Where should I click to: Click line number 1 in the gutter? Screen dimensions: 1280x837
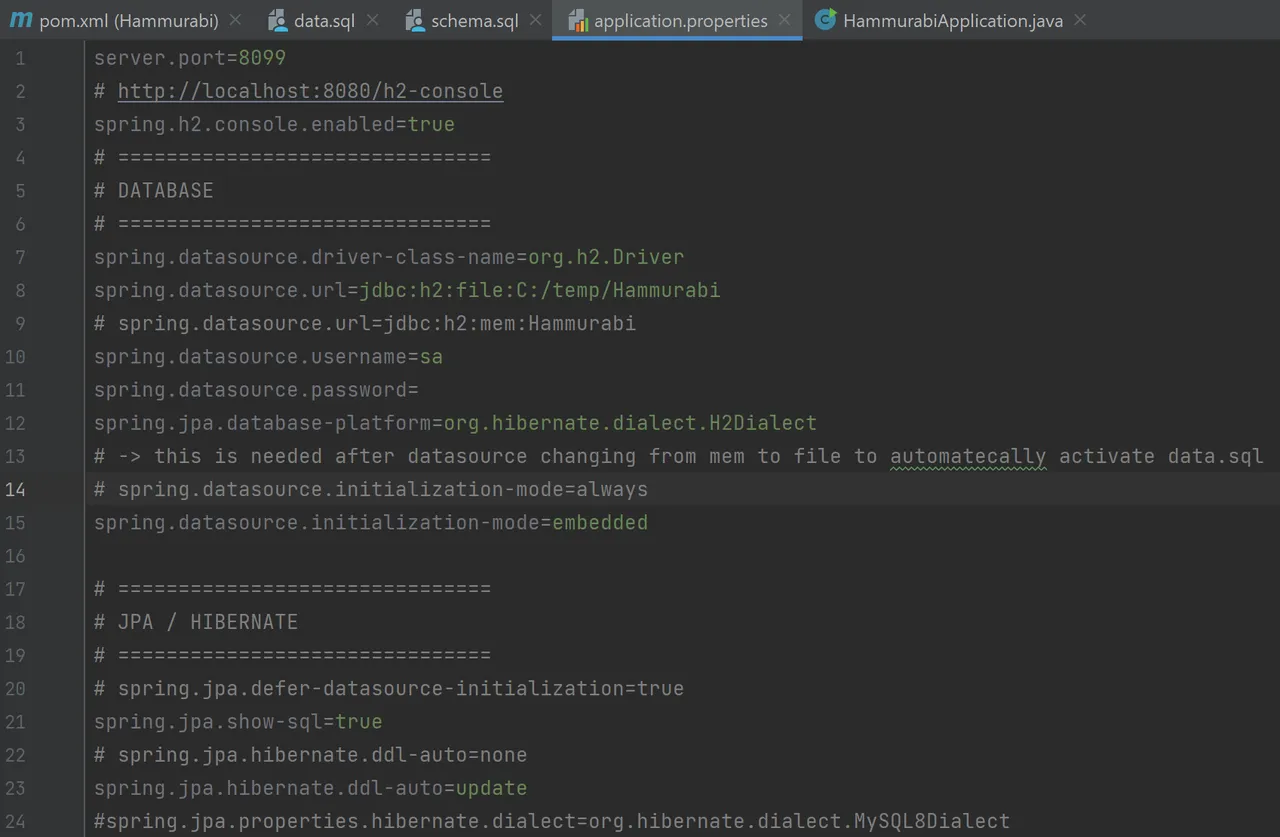pos(20,58)
